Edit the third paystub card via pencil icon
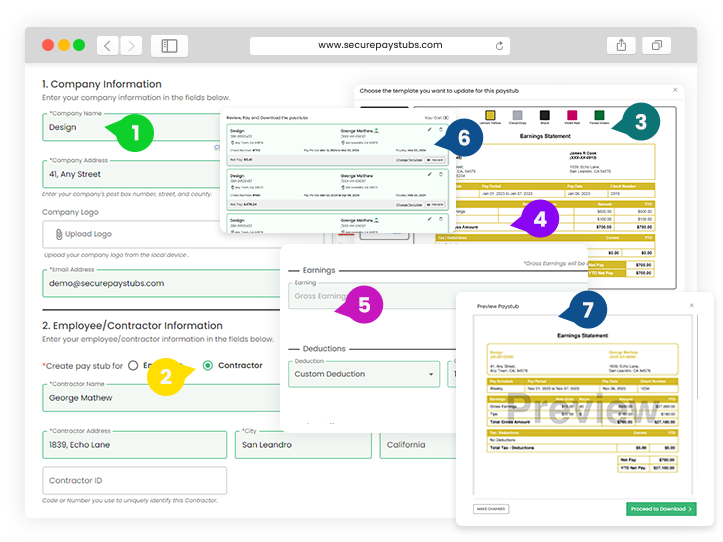 pyautogui.click(x=430, y=219)
